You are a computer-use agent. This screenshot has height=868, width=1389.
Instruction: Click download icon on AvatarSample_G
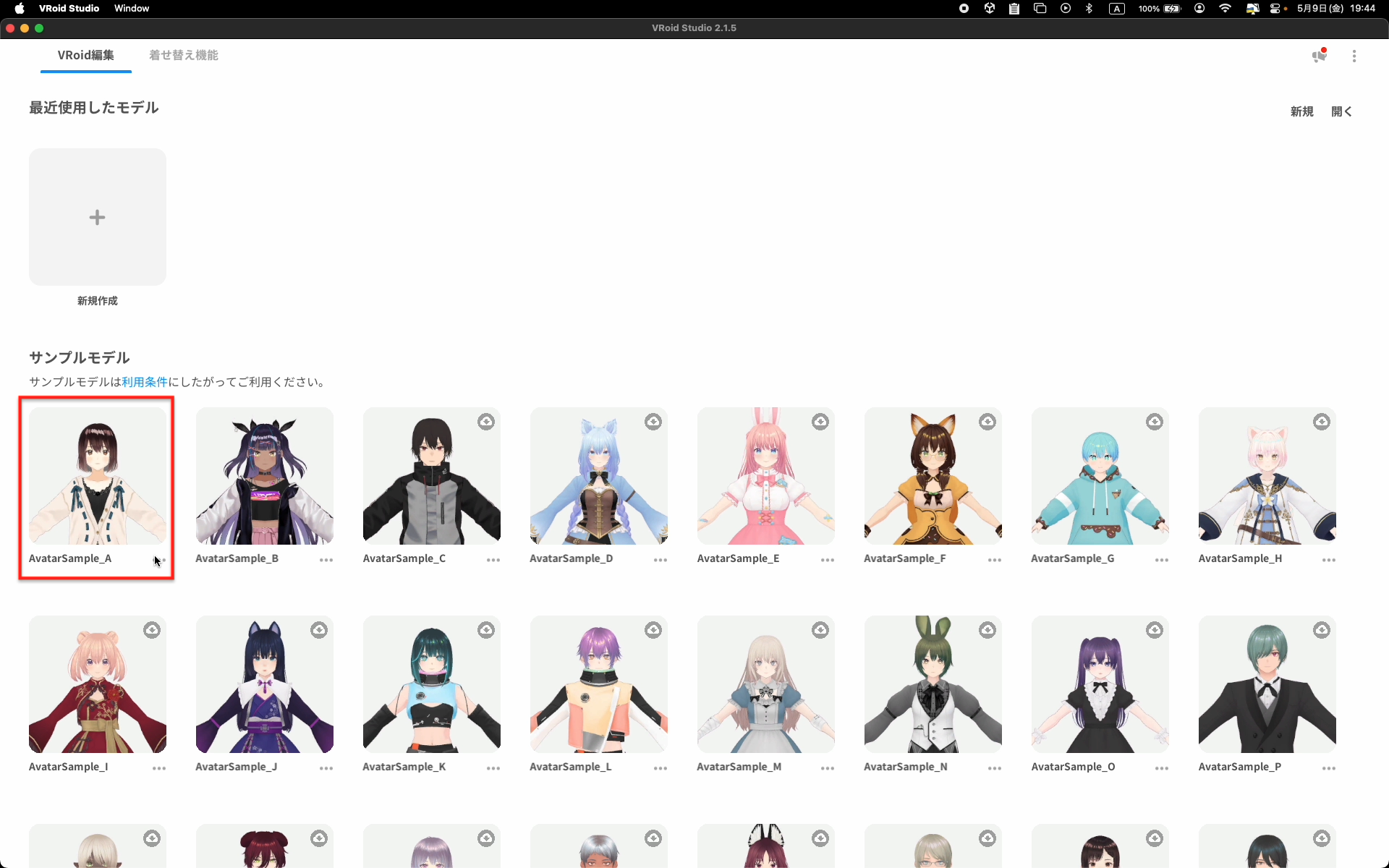pyautogui.click(x=1155, y=422)
